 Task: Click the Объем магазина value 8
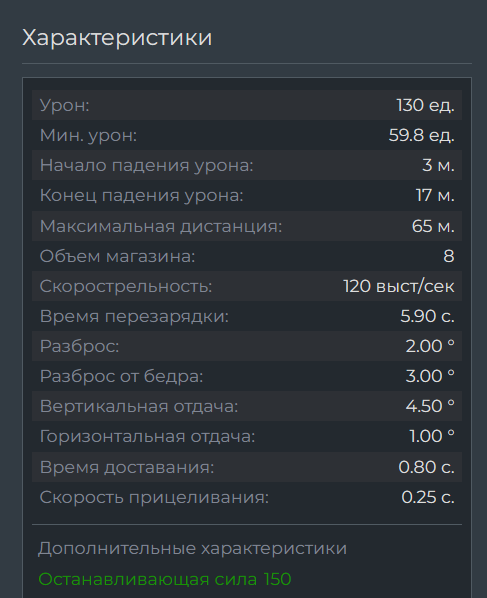449,256
